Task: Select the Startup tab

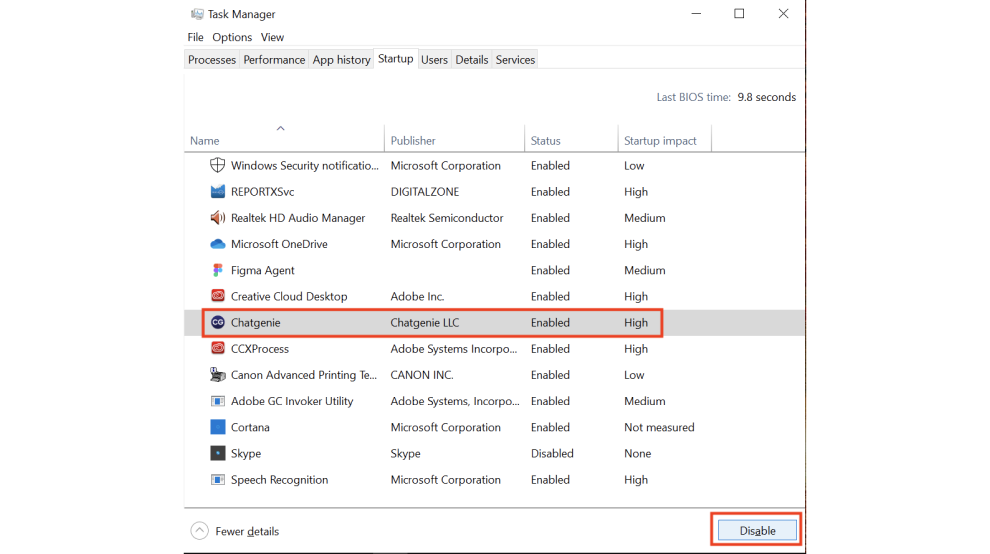Action: 395,59
